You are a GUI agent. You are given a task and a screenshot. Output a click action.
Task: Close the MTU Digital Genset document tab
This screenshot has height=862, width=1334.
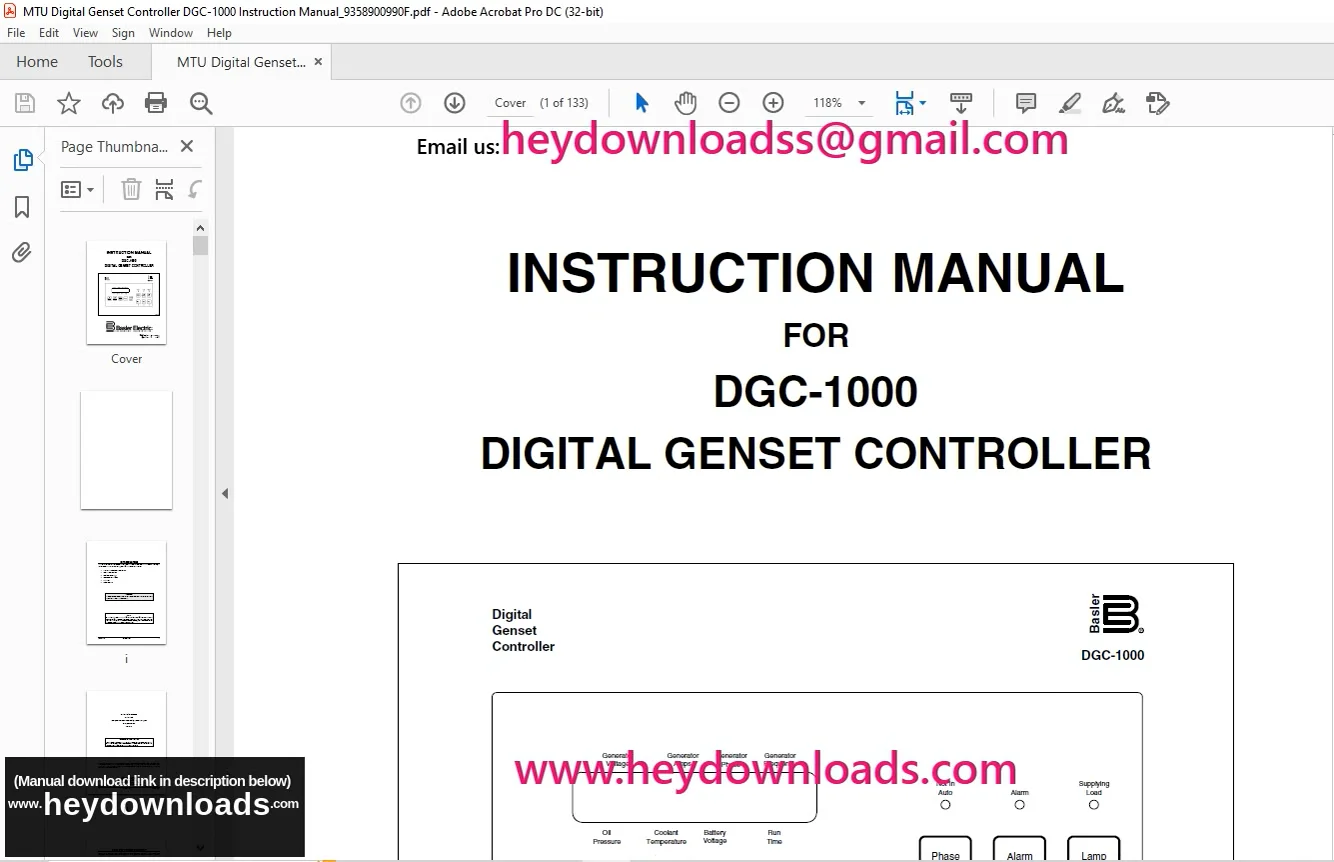tap(318, 62)
